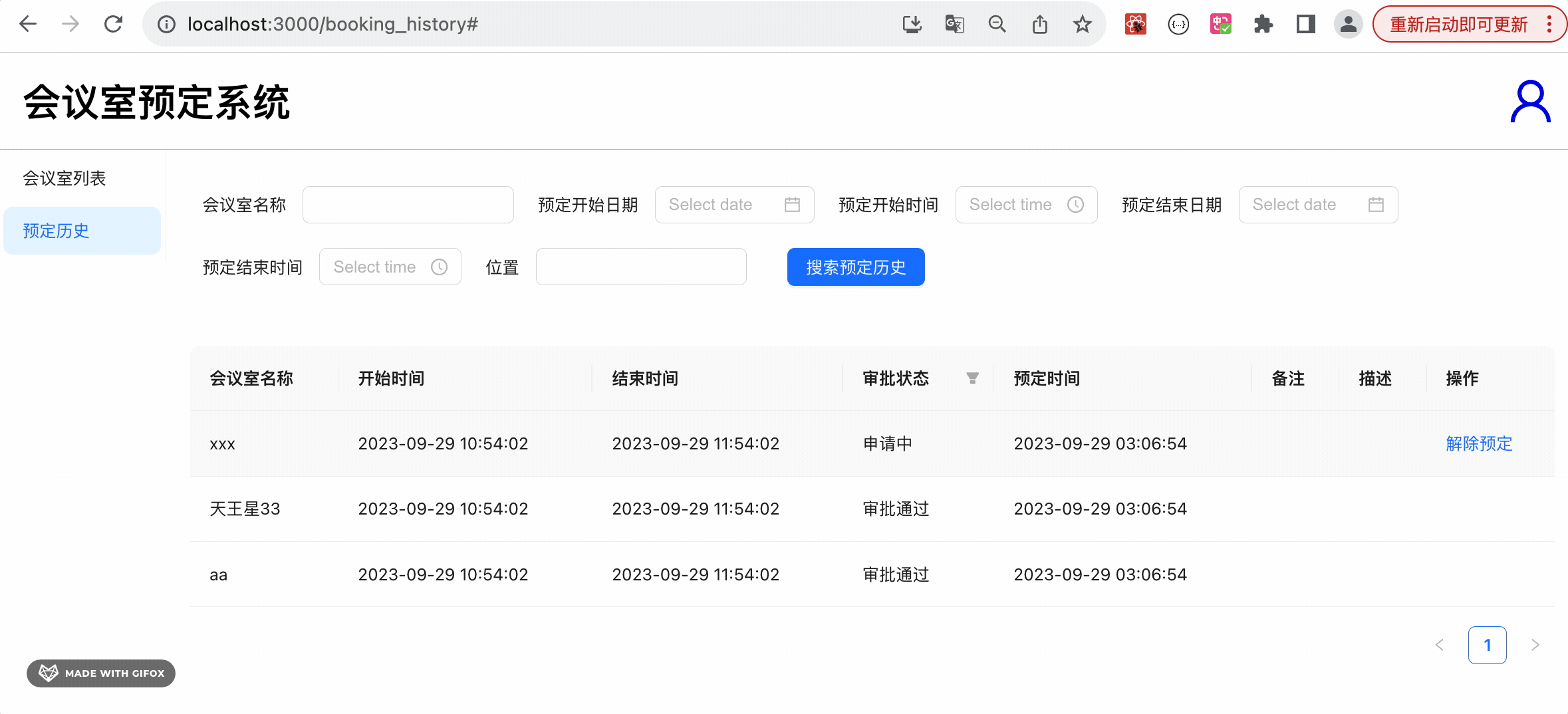Click the browser reload icon
1568x714 pixels.
pyautogui.click(x=114, y=25)
